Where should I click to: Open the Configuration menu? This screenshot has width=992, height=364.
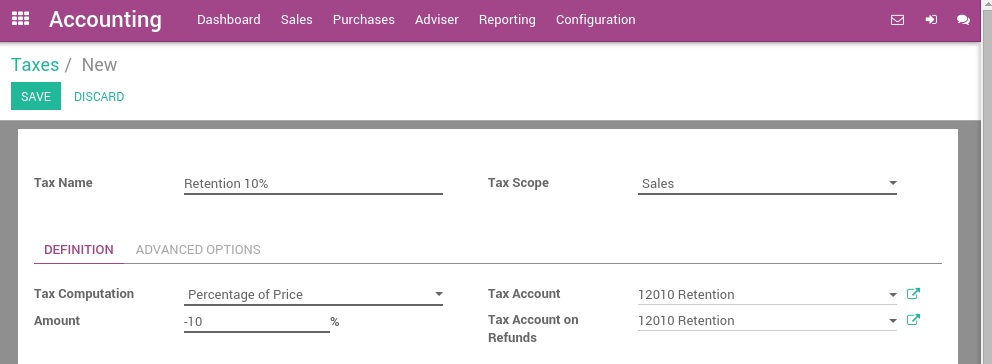(595, 20)
